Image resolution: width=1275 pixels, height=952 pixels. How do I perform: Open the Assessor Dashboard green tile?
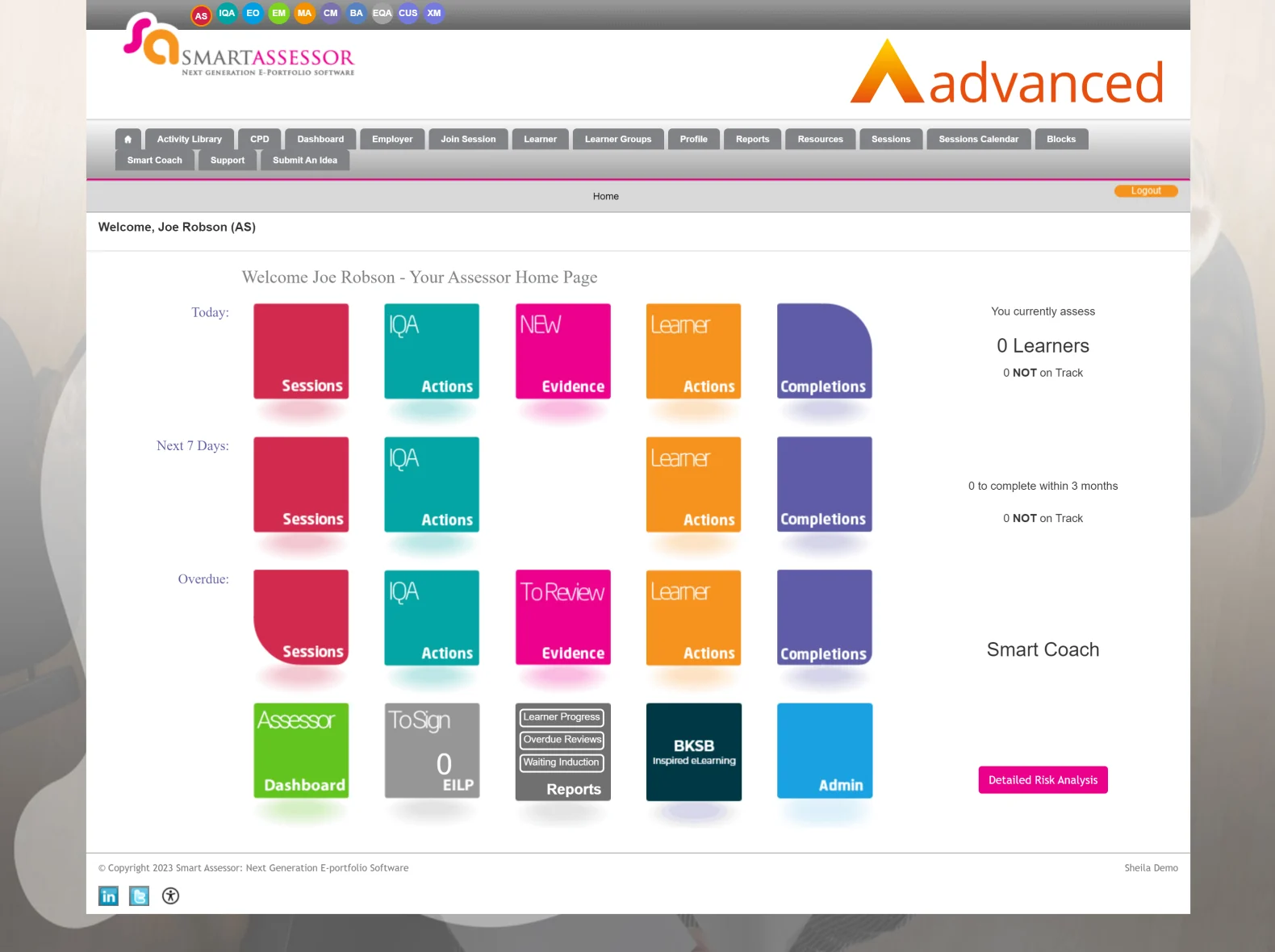click(x=301, y=750)
